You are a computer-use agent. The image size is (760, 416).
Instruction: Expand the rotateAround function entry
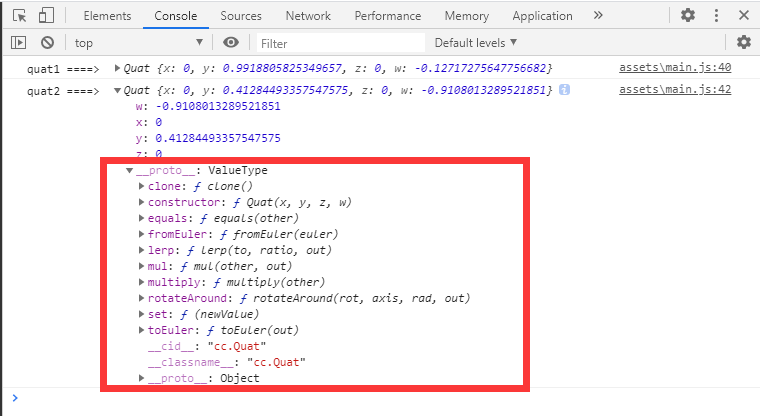(x=140, y=298)
